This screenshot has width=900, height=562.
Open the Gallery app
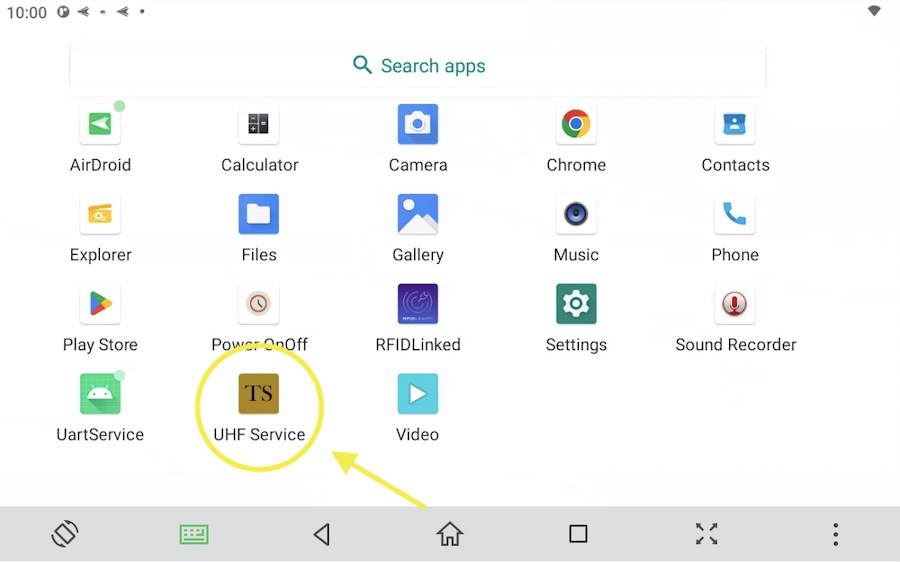[x=418, y=214]
